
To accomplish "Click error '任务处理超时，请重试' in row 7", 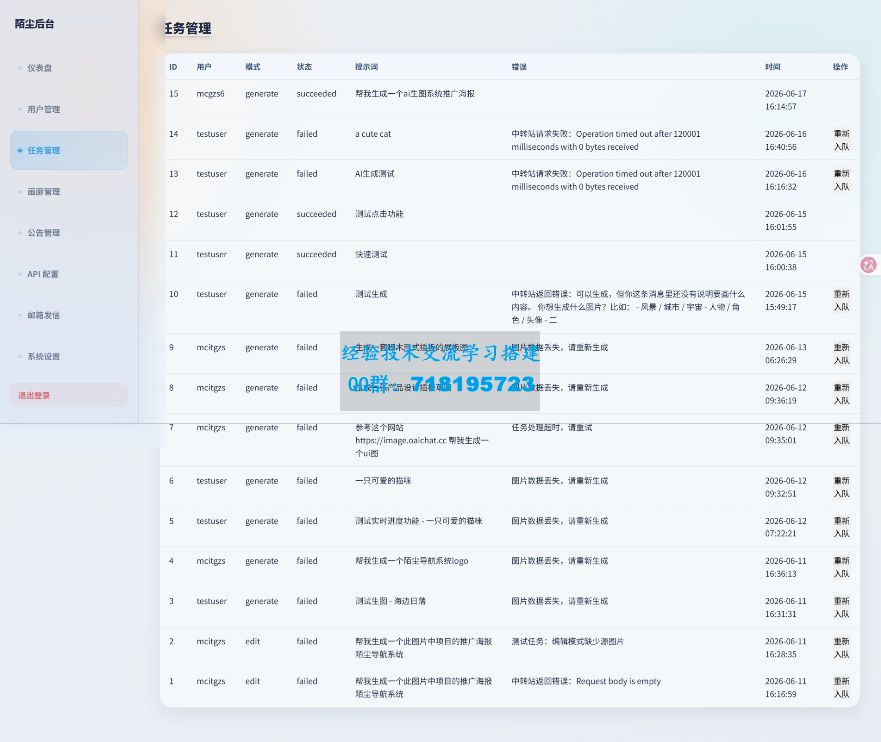I will pos(552,427).
